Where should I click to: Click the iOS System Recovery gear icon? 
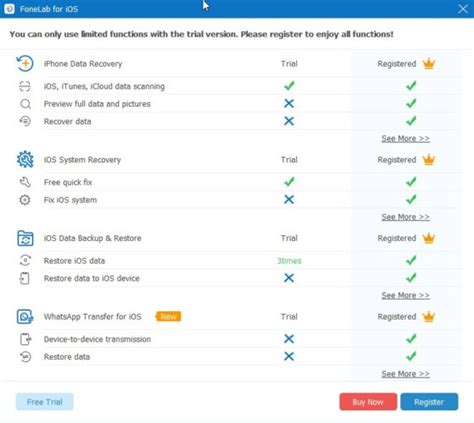(25, 159)
